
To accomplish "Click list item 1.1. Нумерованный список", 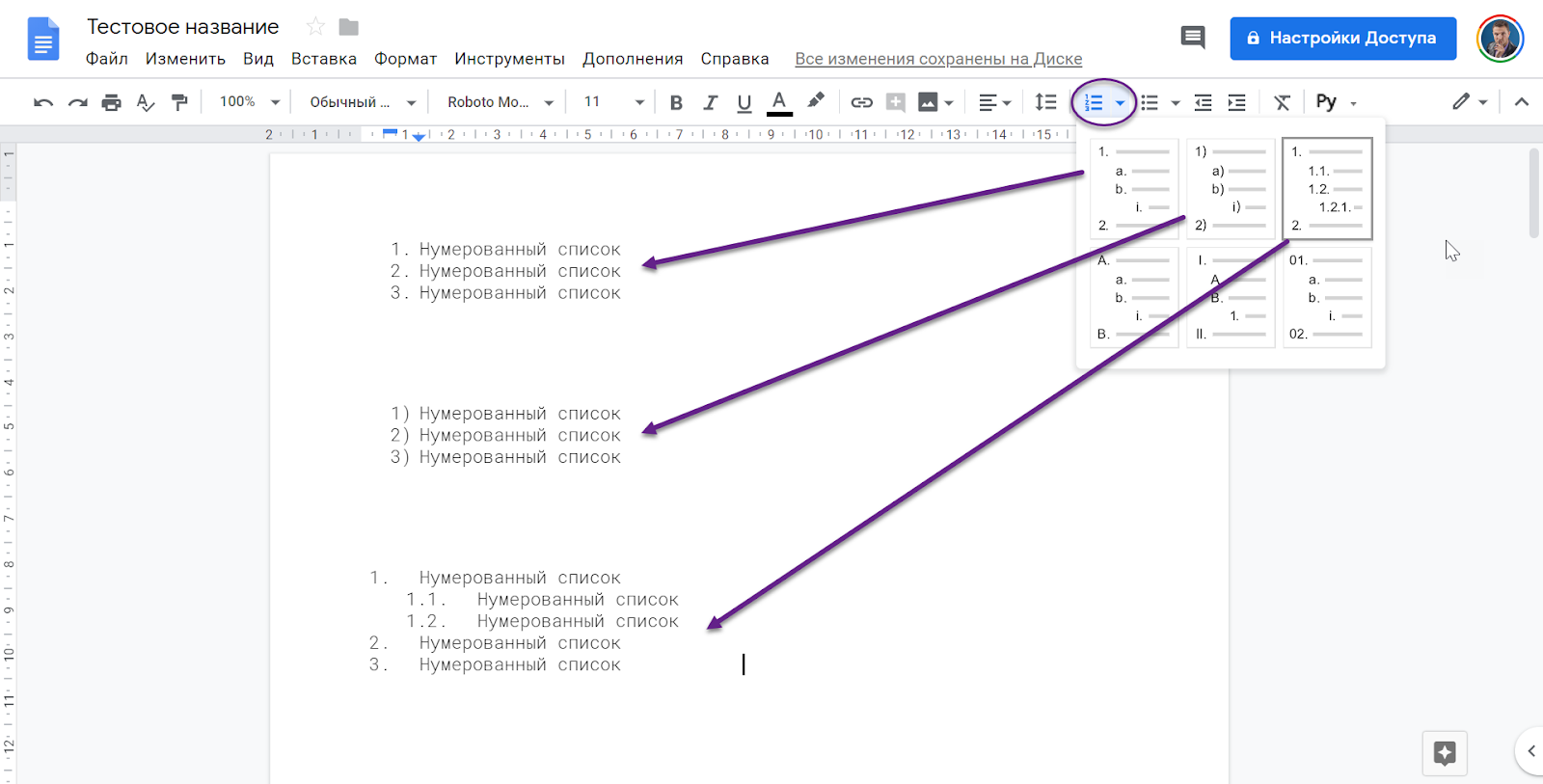I will 542,600.
